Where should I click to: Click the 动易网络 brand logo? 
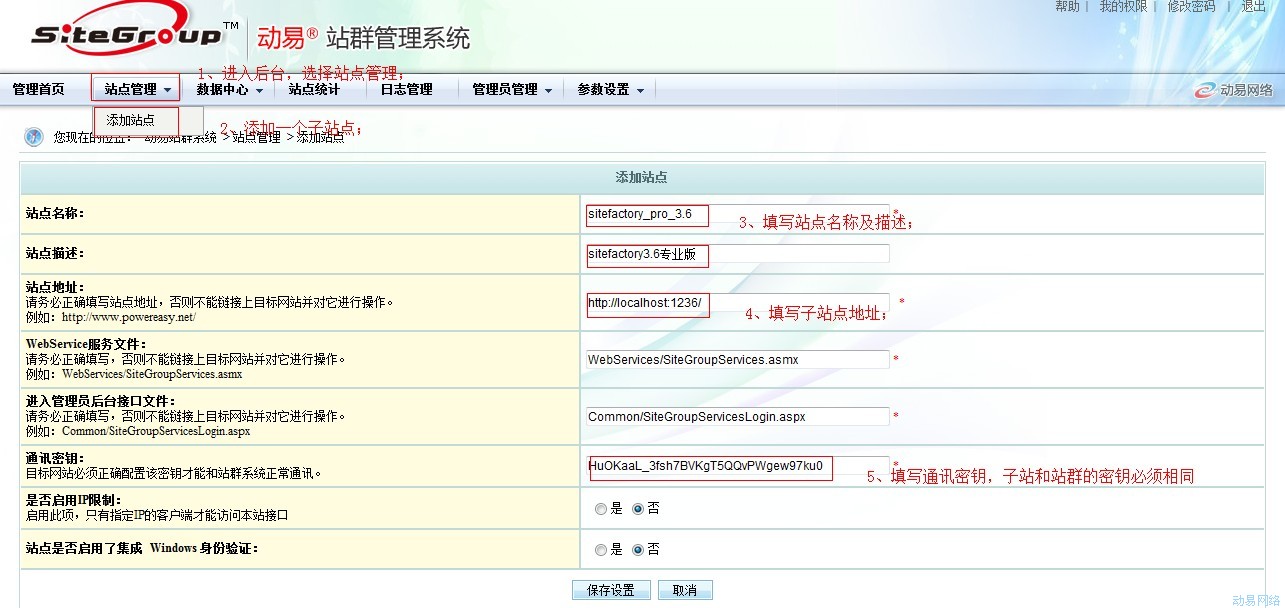tap(1235, 90)
